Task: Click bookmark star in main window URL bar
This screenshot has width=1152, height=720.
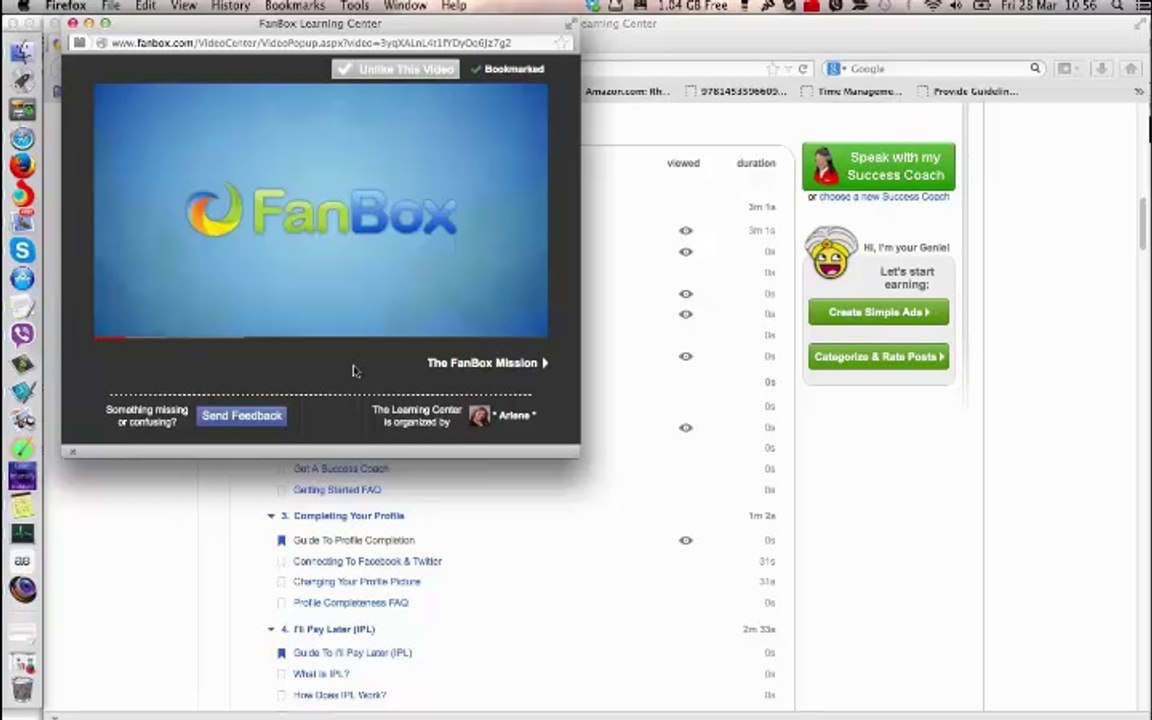Action: pos(772,68)
